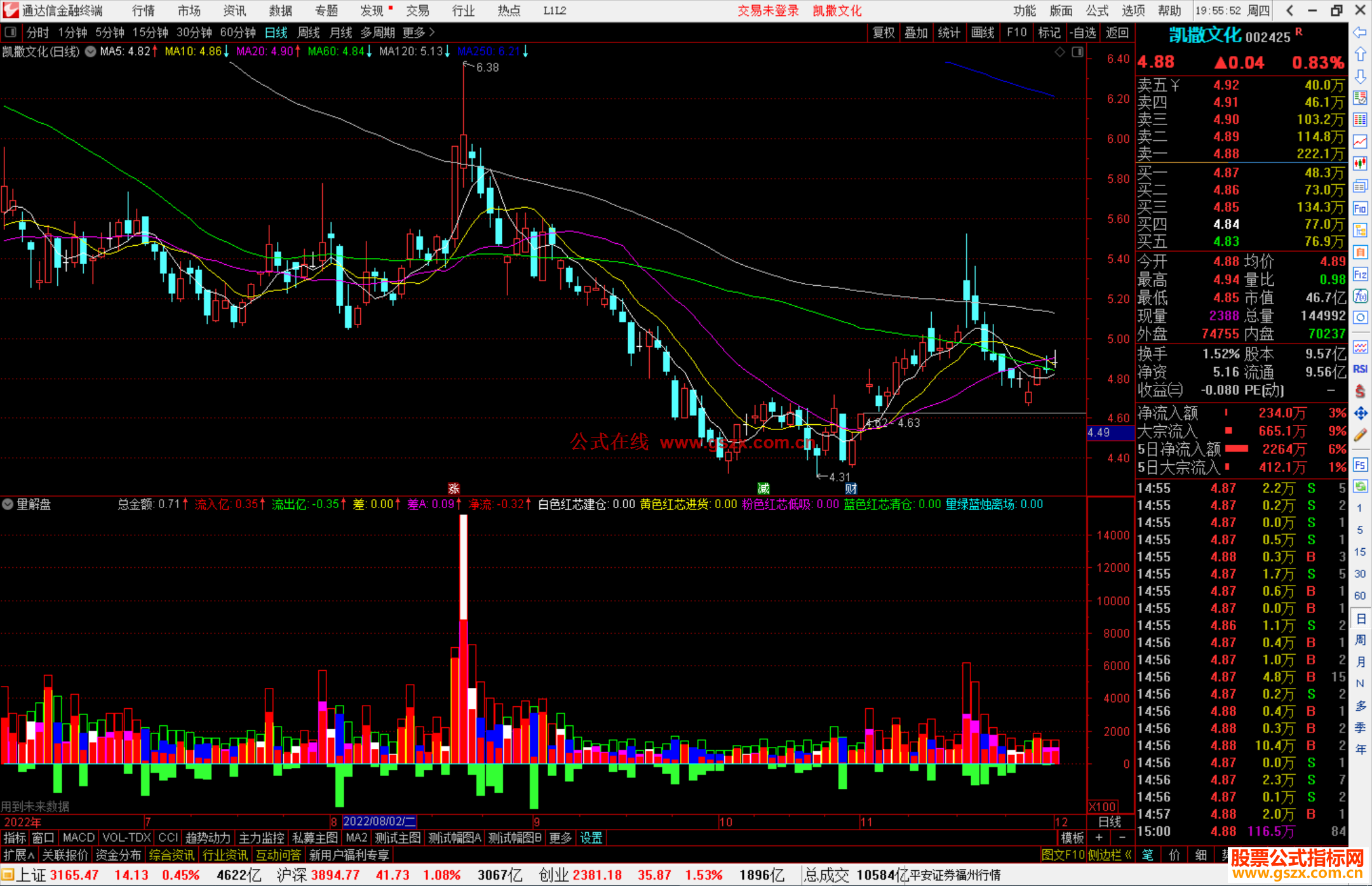Switch to the 周线 period tab
Viewport: 1372px width, 886px height.
coord(309,32)
